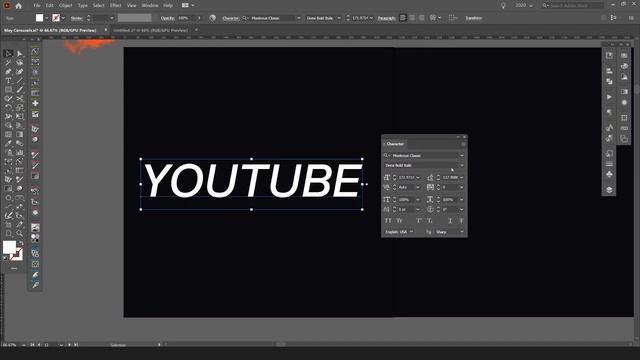640x360 pixels.
Task: Open kerning Auto dropdown
Action: [x=418, y=187]
